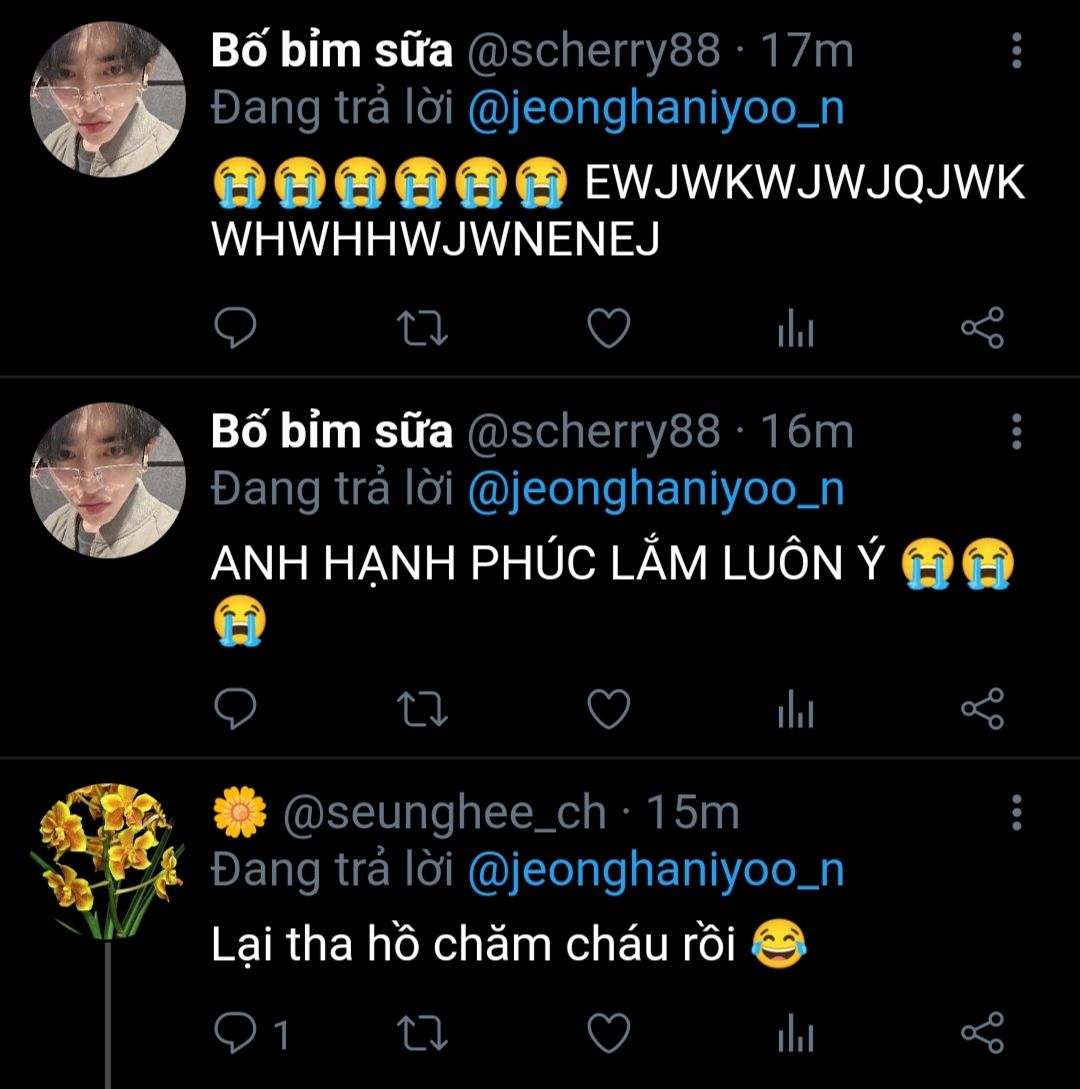The image size is (1080, 1089).
Task: Reply to the EWJWKWJWJQJWK tweet
Action: tap(236, 329)
